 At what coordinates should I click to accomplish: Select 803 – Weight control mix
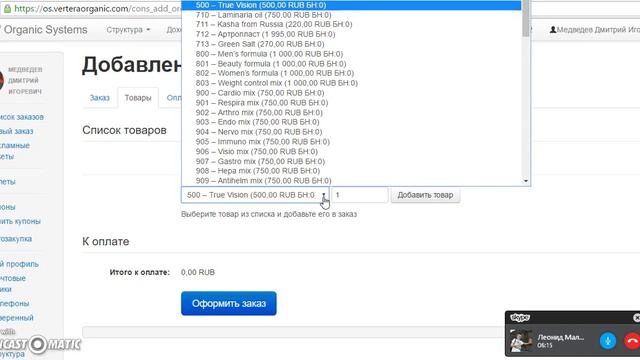[x=351, y=83]
